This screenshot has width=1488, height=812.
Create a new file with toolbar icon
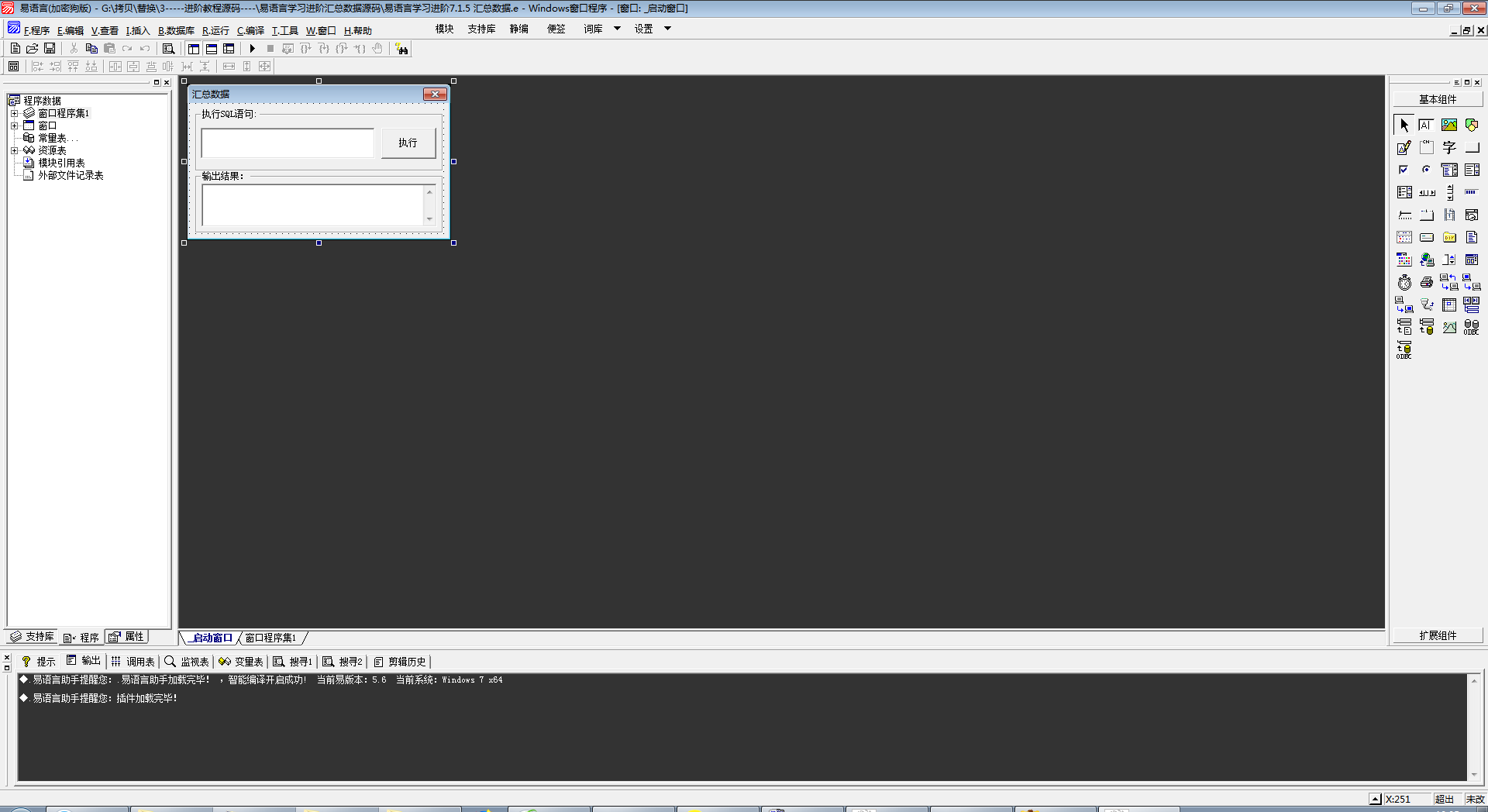(15, 49)
